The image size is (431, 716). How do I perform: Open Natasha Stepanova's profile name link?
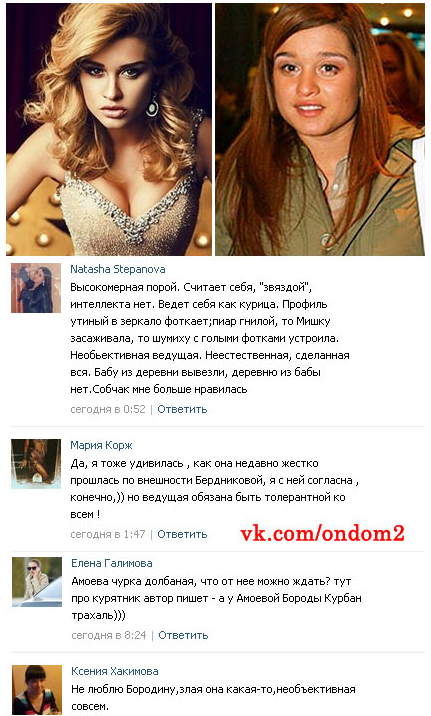click(x=118, y=269)
